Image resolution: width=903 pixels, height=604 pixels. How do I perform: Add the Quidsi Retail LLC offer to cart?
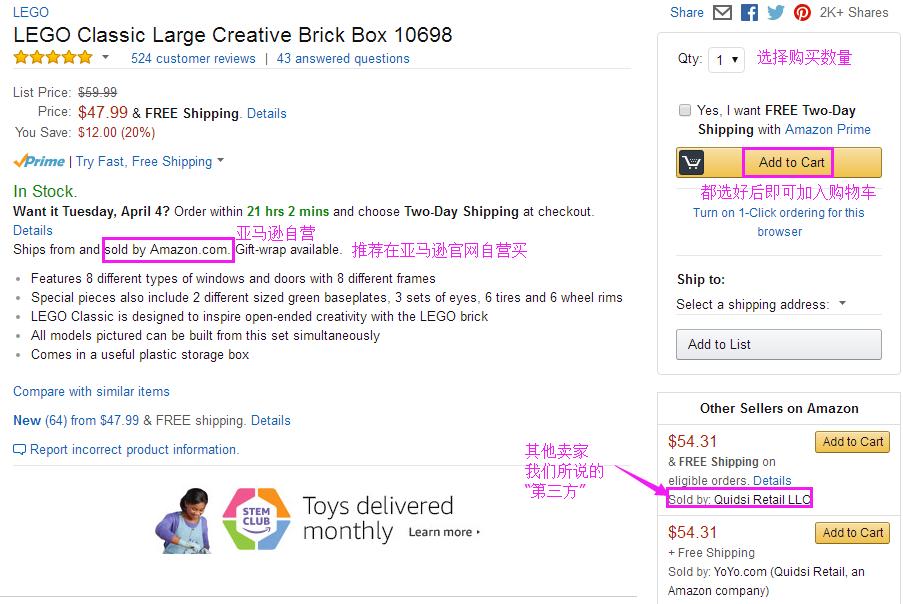(853, 442)
